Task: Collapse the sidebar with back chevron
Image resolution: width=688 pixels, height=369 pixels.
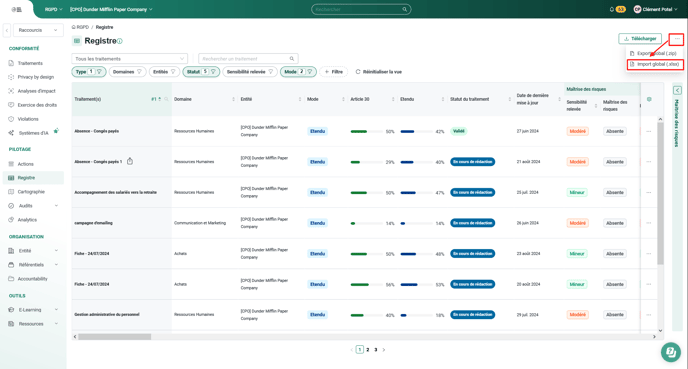Action: (x=7, y=30)
